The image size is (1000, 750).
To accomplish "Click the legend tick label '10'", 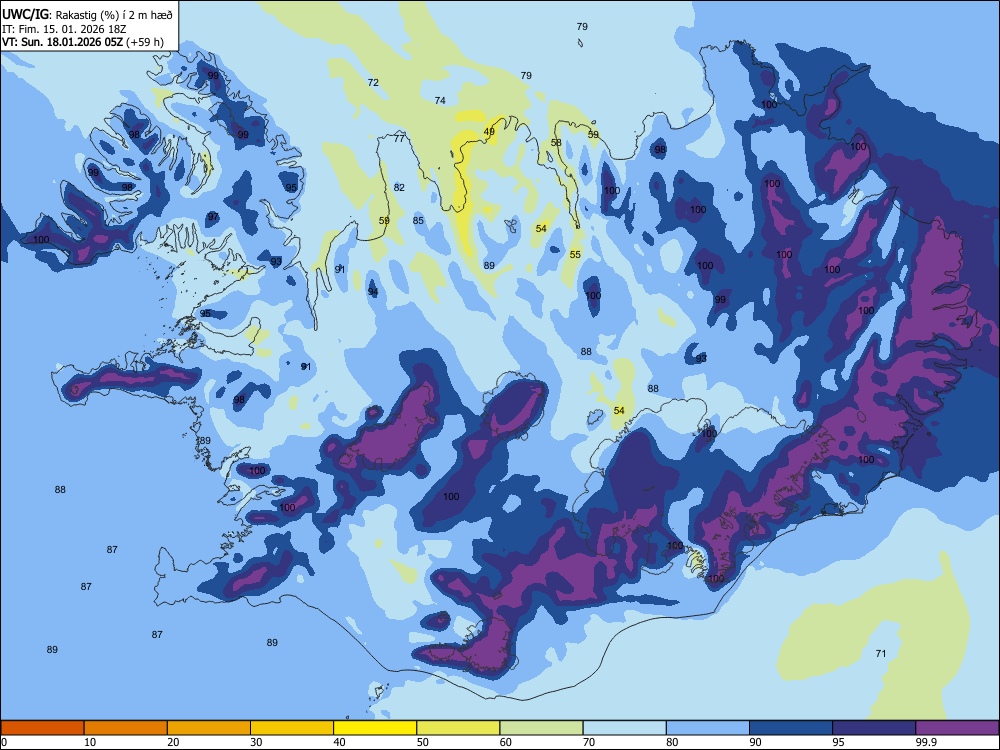I will pos(90,742).
